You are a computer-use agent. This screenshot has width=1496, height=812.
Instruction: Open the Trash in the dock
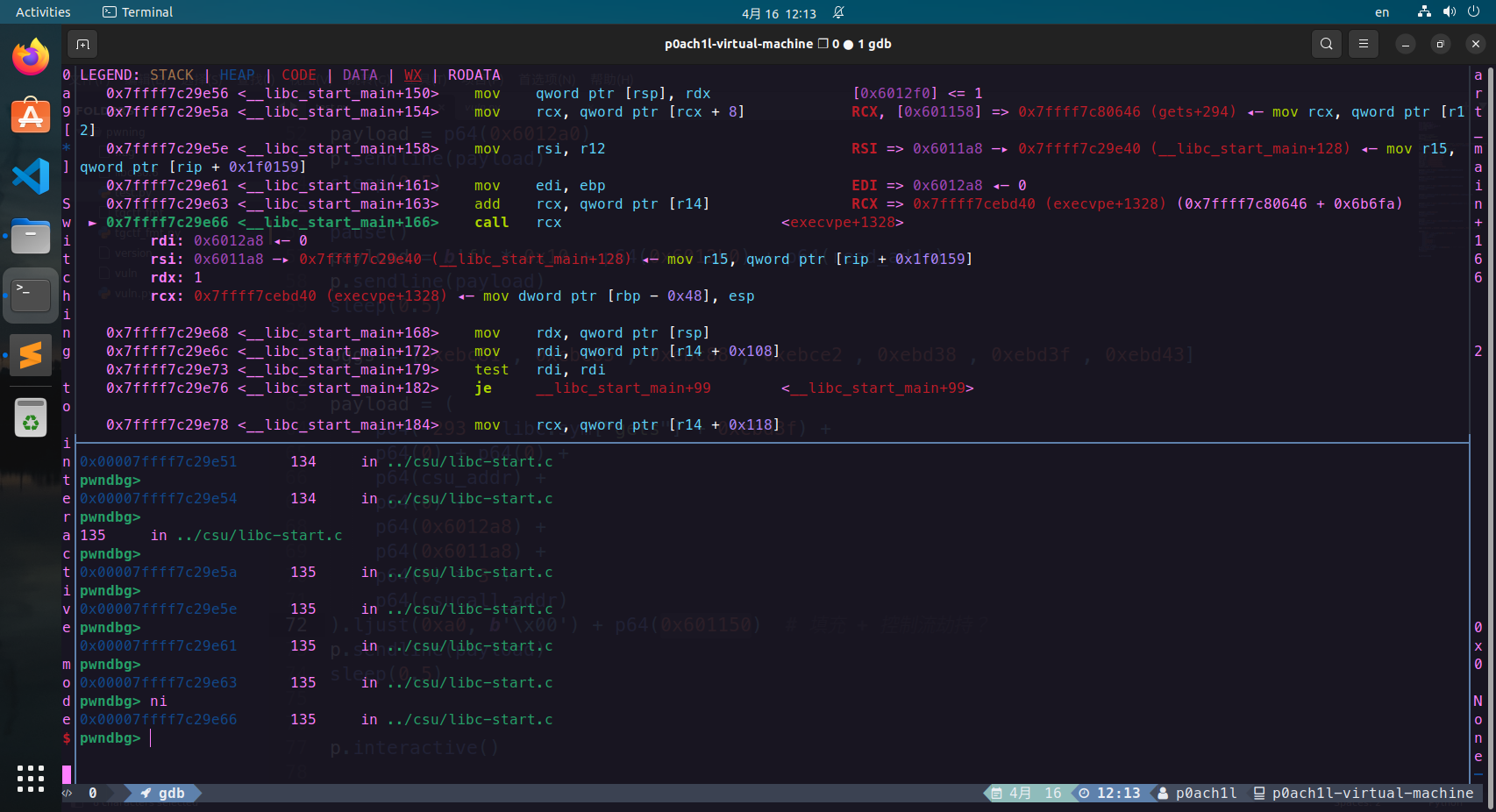coord(31,417)
